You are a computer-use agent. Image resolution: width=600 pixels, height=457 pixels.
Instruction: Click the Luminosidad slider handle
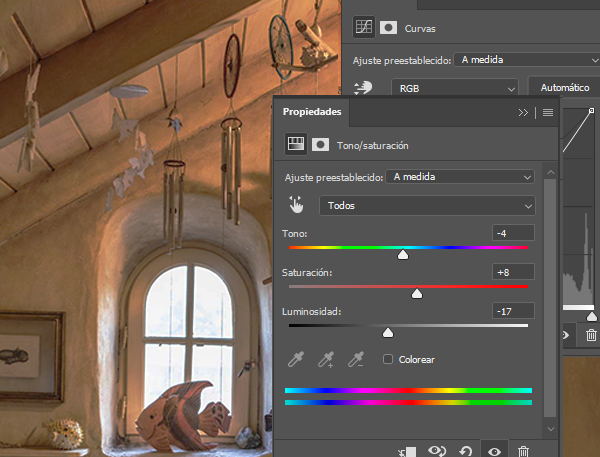[x=388, y=333]
